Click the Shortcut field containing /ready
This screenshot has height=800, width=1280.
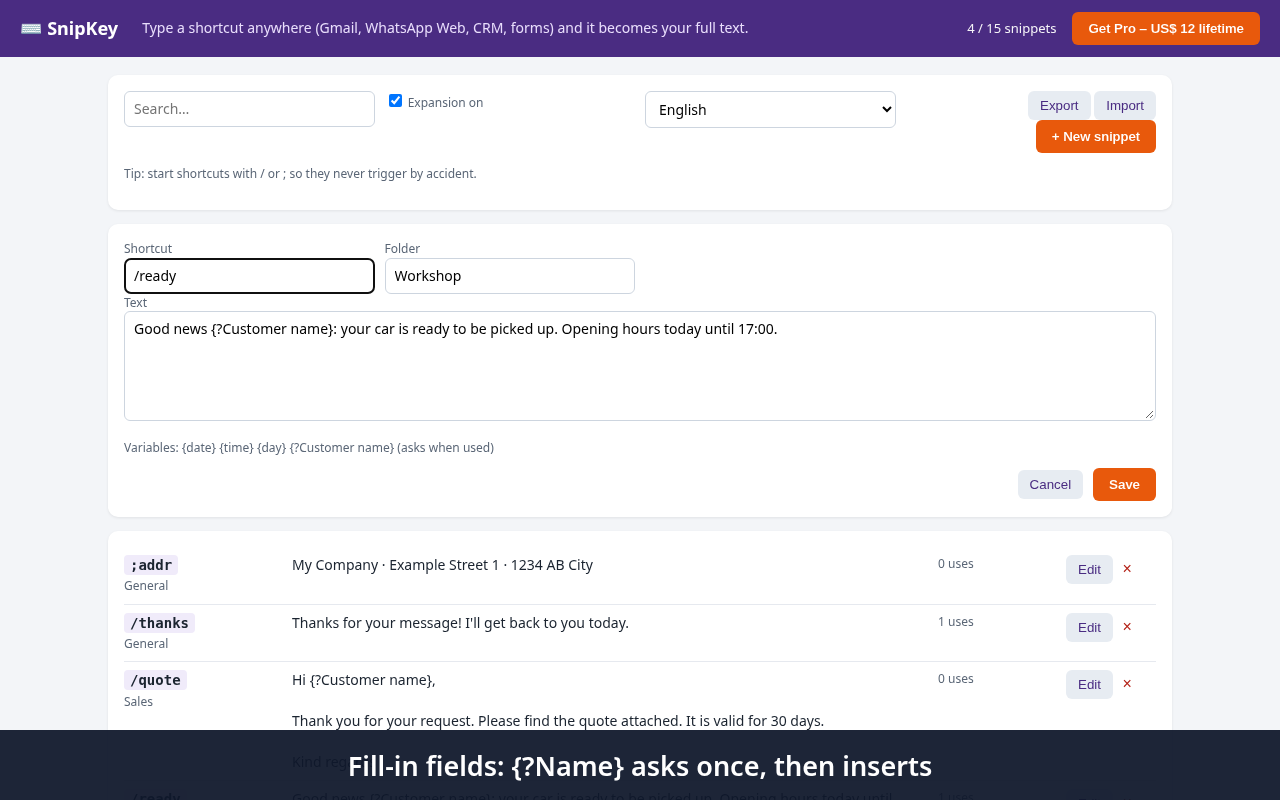tap(249, 276)
